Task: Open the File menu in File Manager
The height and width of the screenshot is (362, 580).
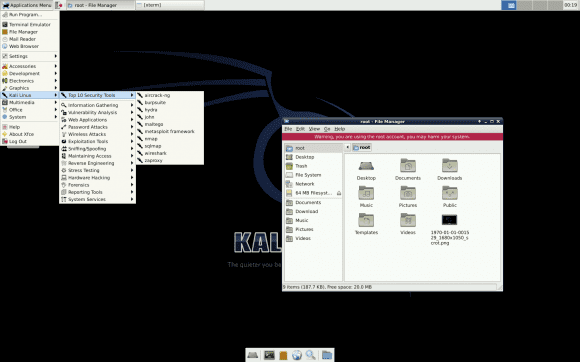Action: point(288,129)
